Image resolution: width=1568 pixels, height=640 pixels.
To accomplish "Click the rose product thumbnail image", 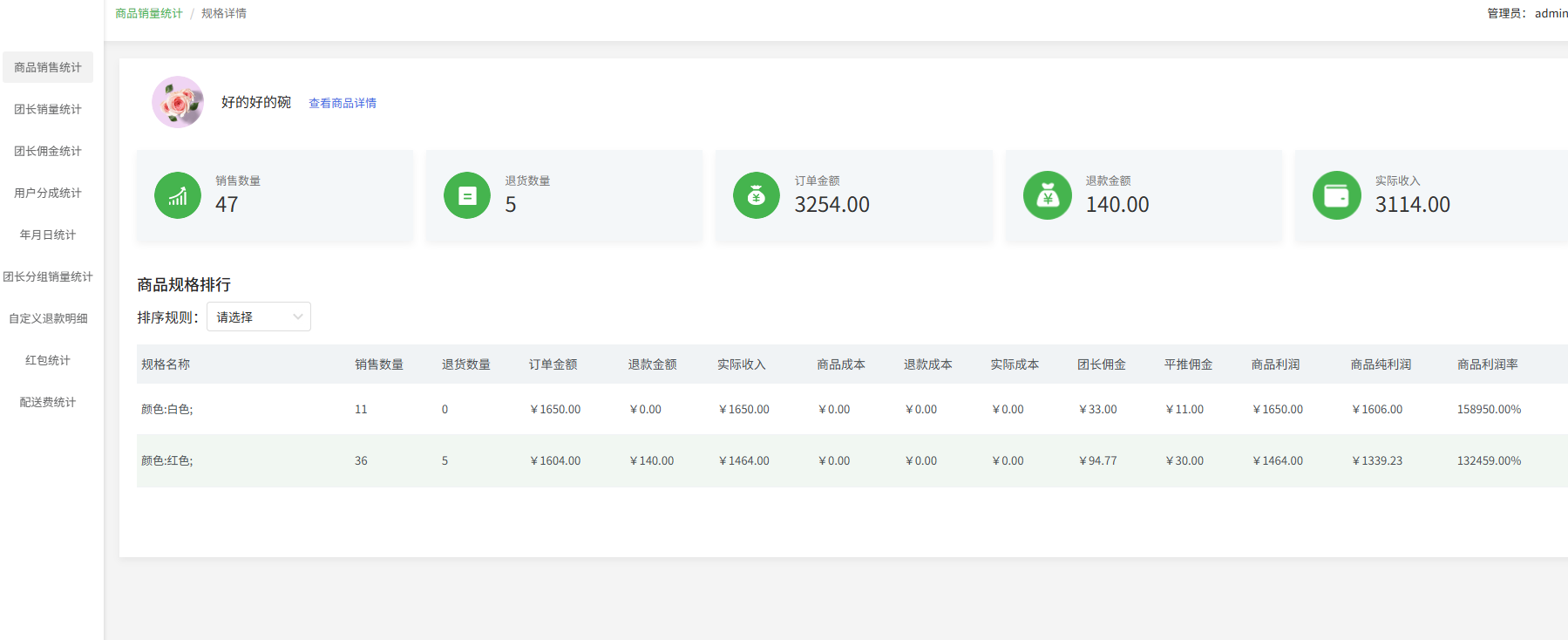I will click(x=178, y=102).
